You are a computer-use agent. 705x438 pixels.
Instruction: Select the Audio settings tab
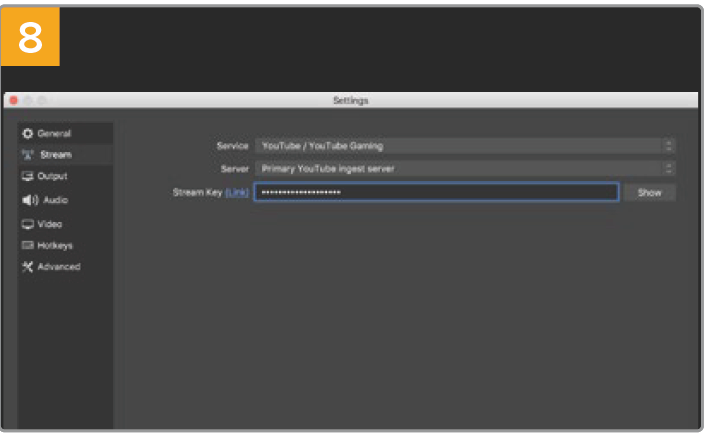(65, 200)
